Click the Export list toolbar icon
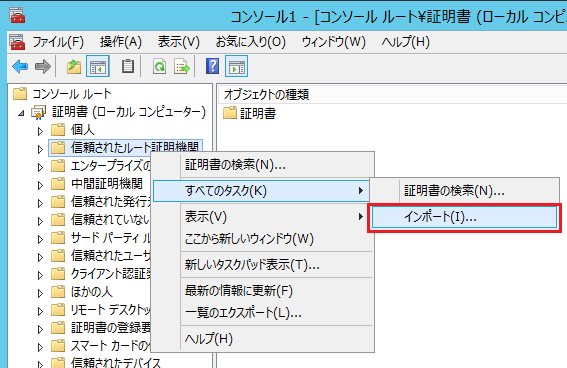Screen dimensions: 567x368 [x=182, y=67]
